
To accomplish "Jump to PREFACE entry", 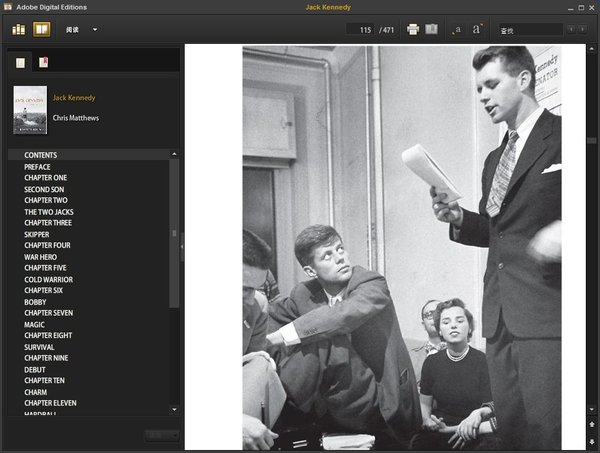I will point(37,167).
